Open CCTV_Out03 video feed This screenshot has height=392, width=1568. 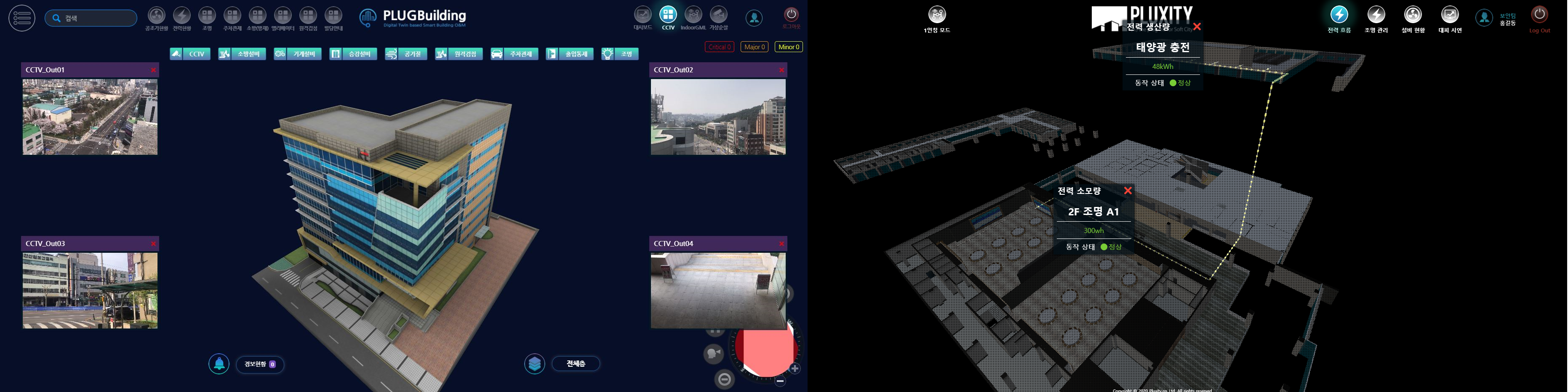90,291
